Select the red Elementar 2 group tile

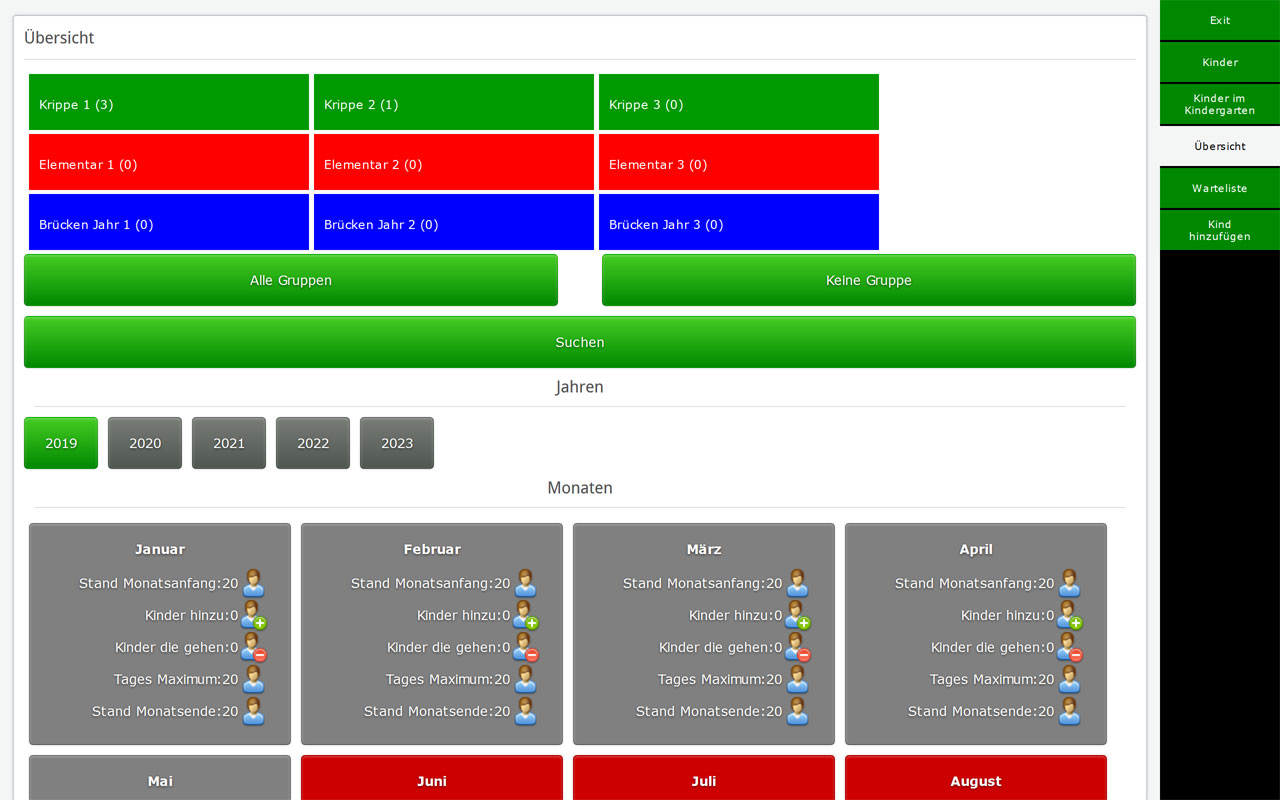coord(454,162)
